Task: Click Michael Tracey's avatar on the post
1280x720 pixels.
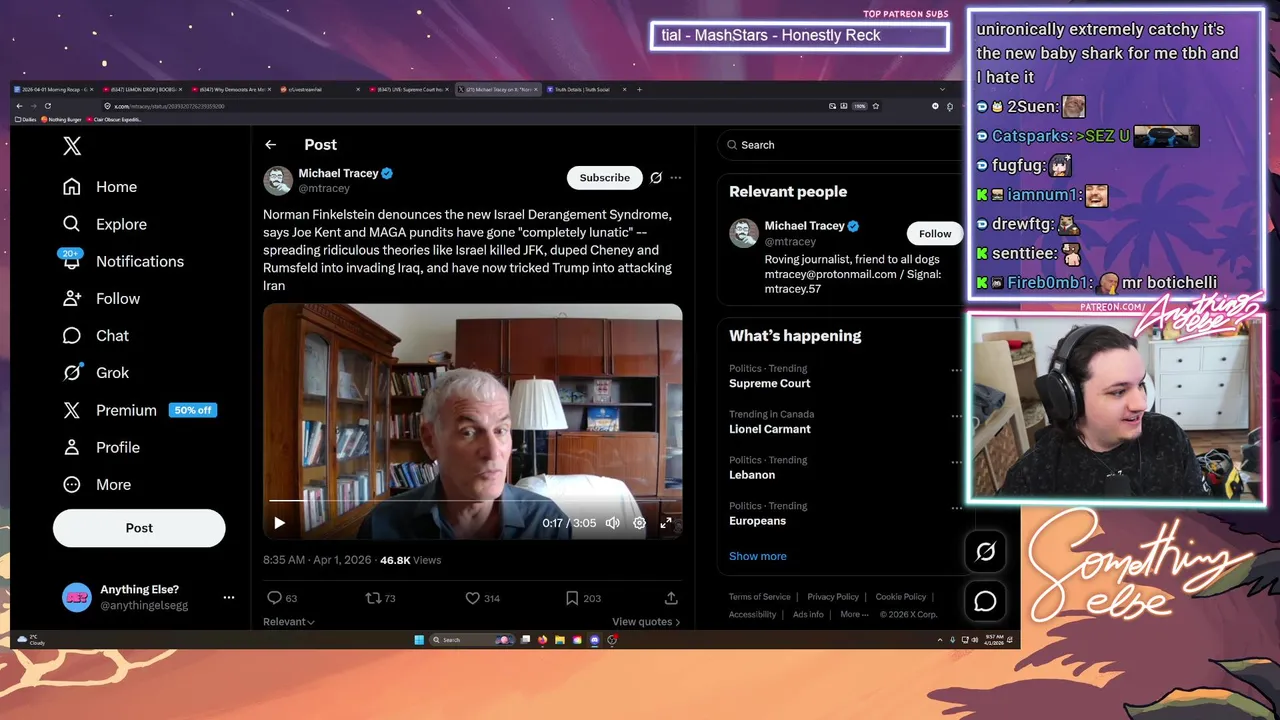Action: 278,180
